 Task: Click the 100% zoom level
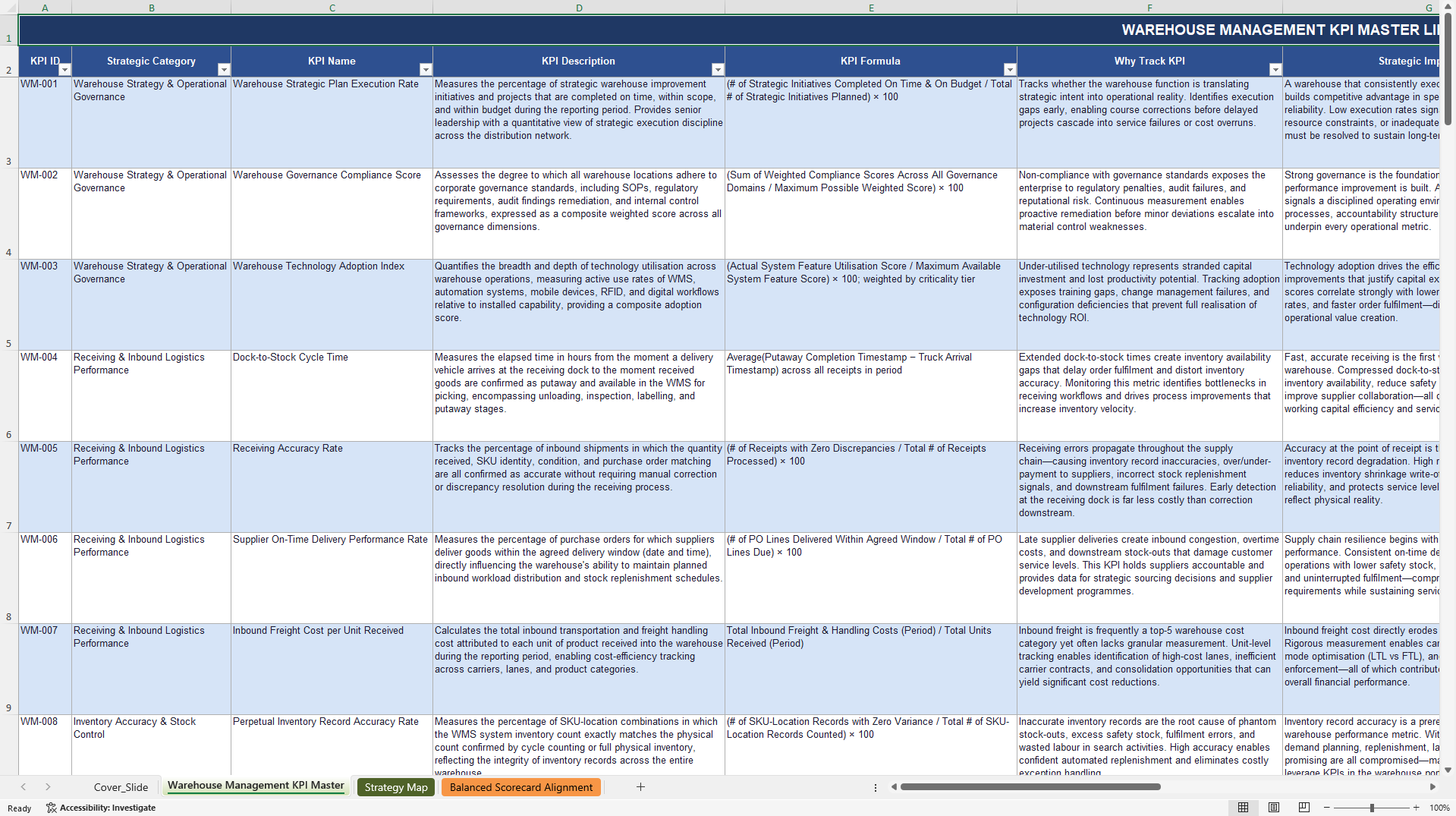click(x=1439, y=808)
